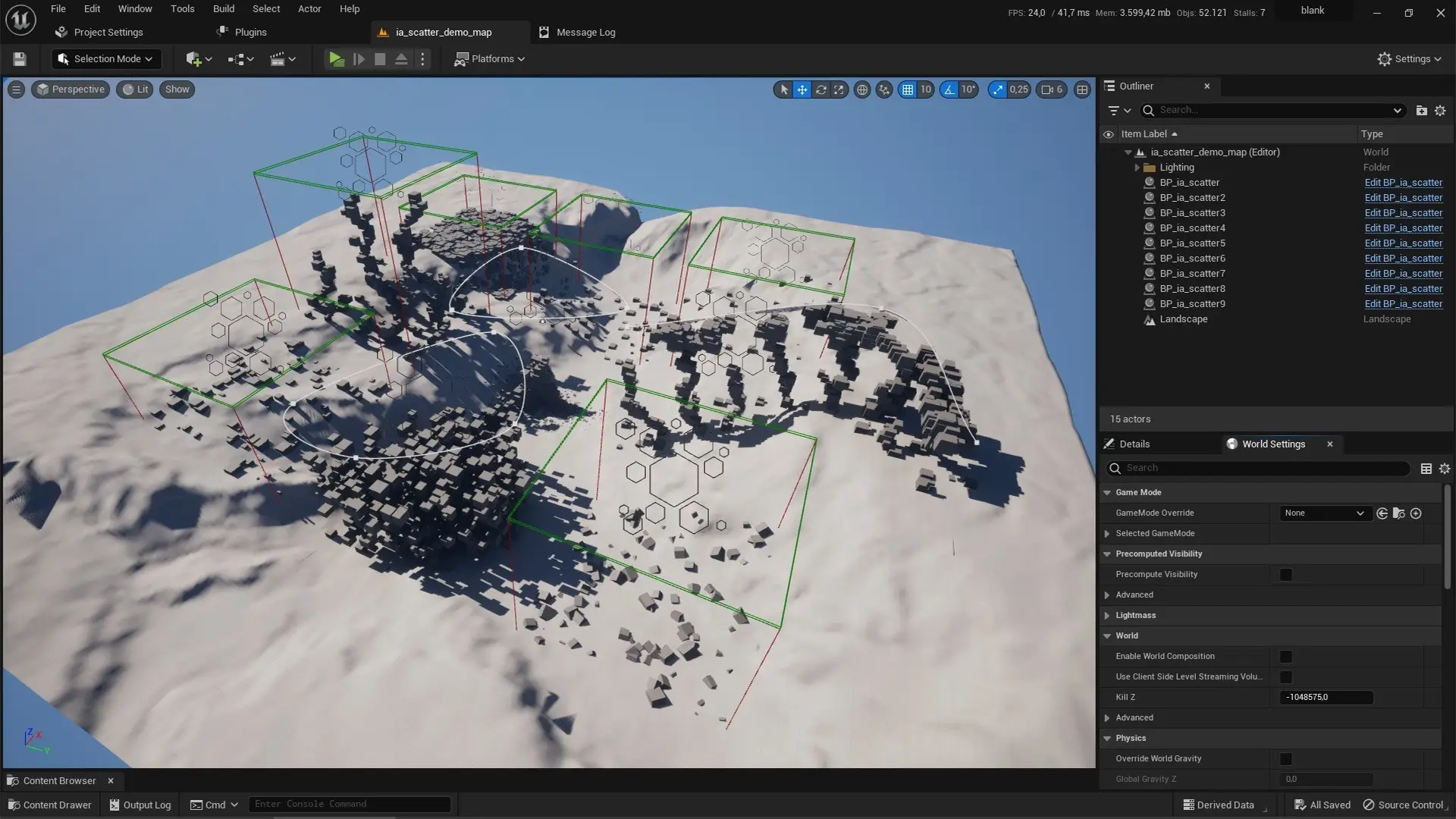Open viewport layout maximize icon
This screenshot has height=819, width=1456.
(1082, 89)
